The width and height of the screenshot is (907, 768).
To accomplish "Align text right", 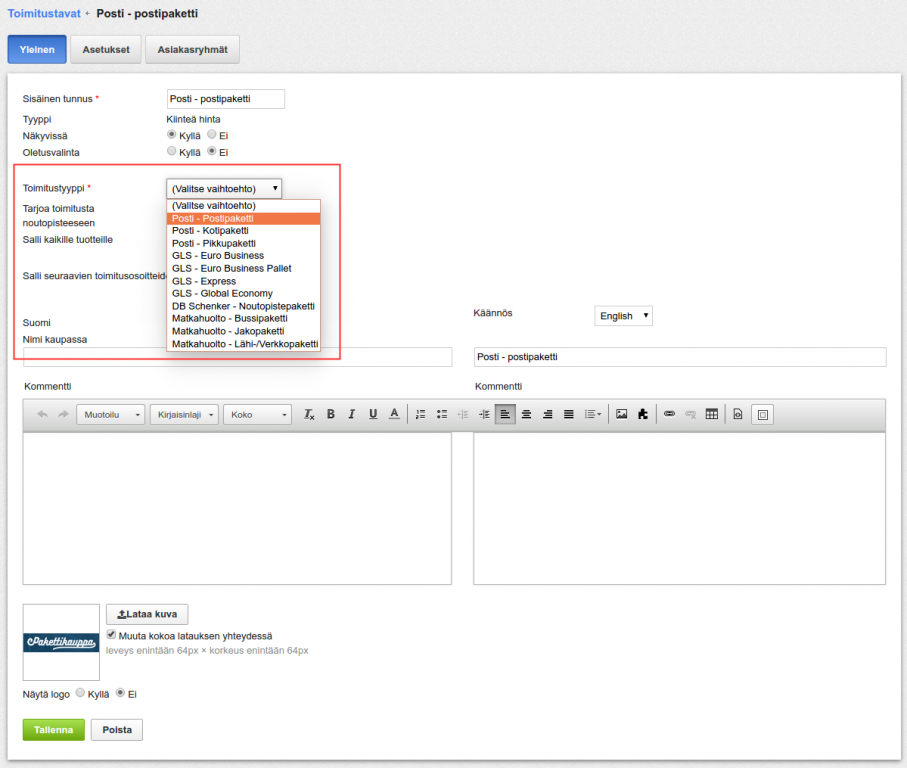I will (547, 414).
